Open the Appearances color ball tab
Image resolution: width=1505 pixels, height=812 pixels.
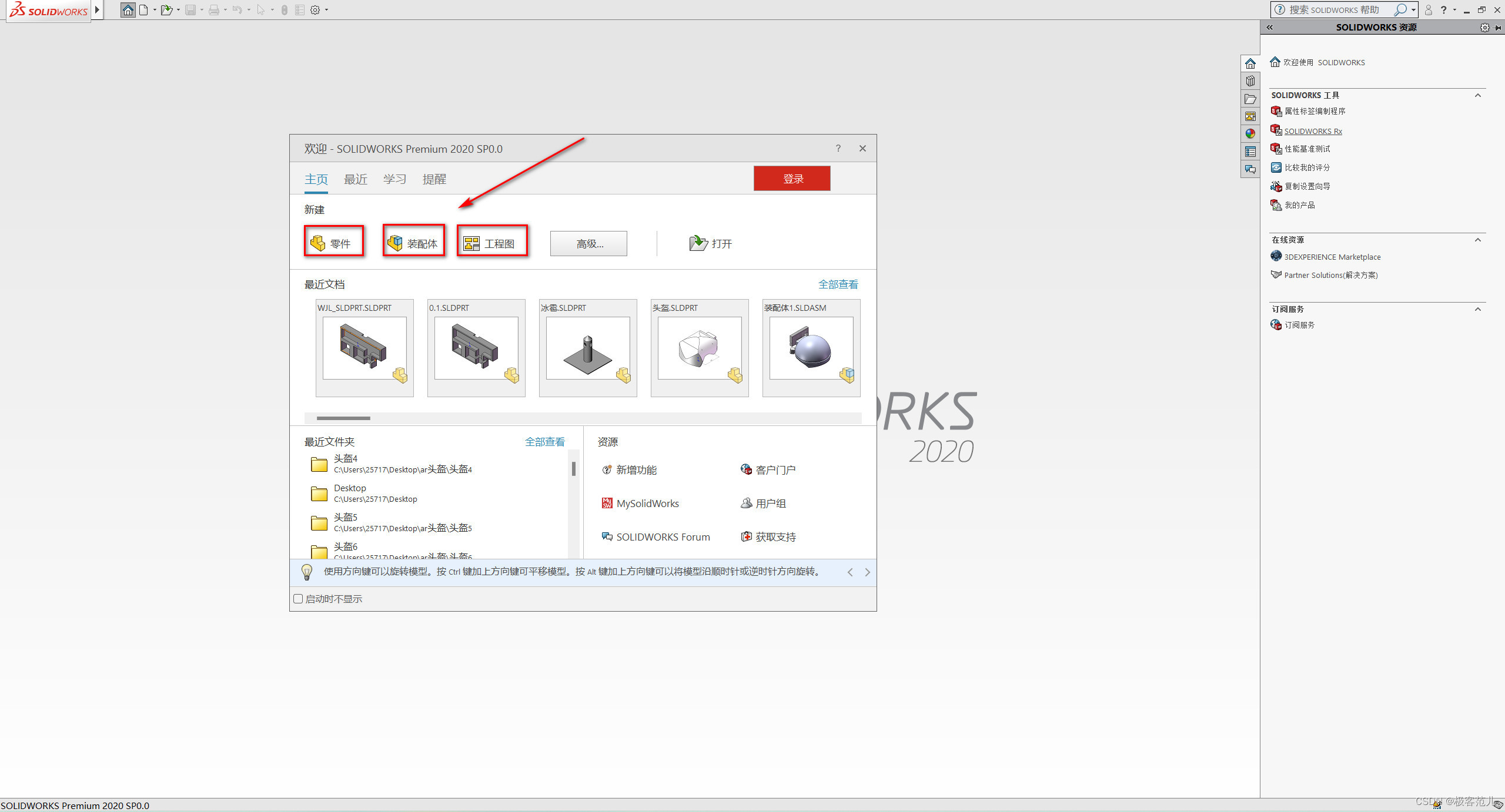coord(1250,134)
